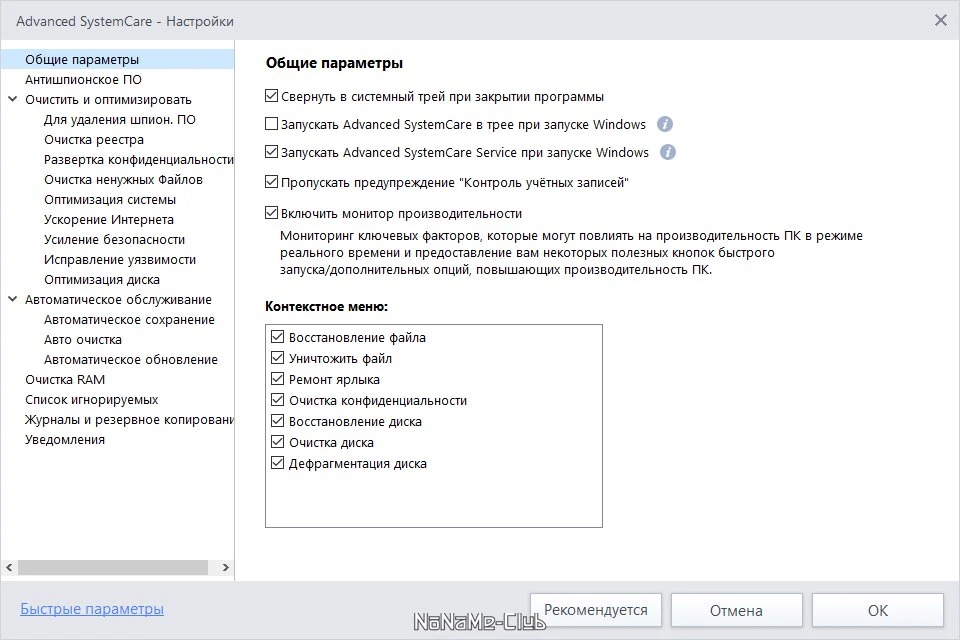Click 'Автоматическое обслуживание' category label
The image size is (960, 640).
coord(118,300)
